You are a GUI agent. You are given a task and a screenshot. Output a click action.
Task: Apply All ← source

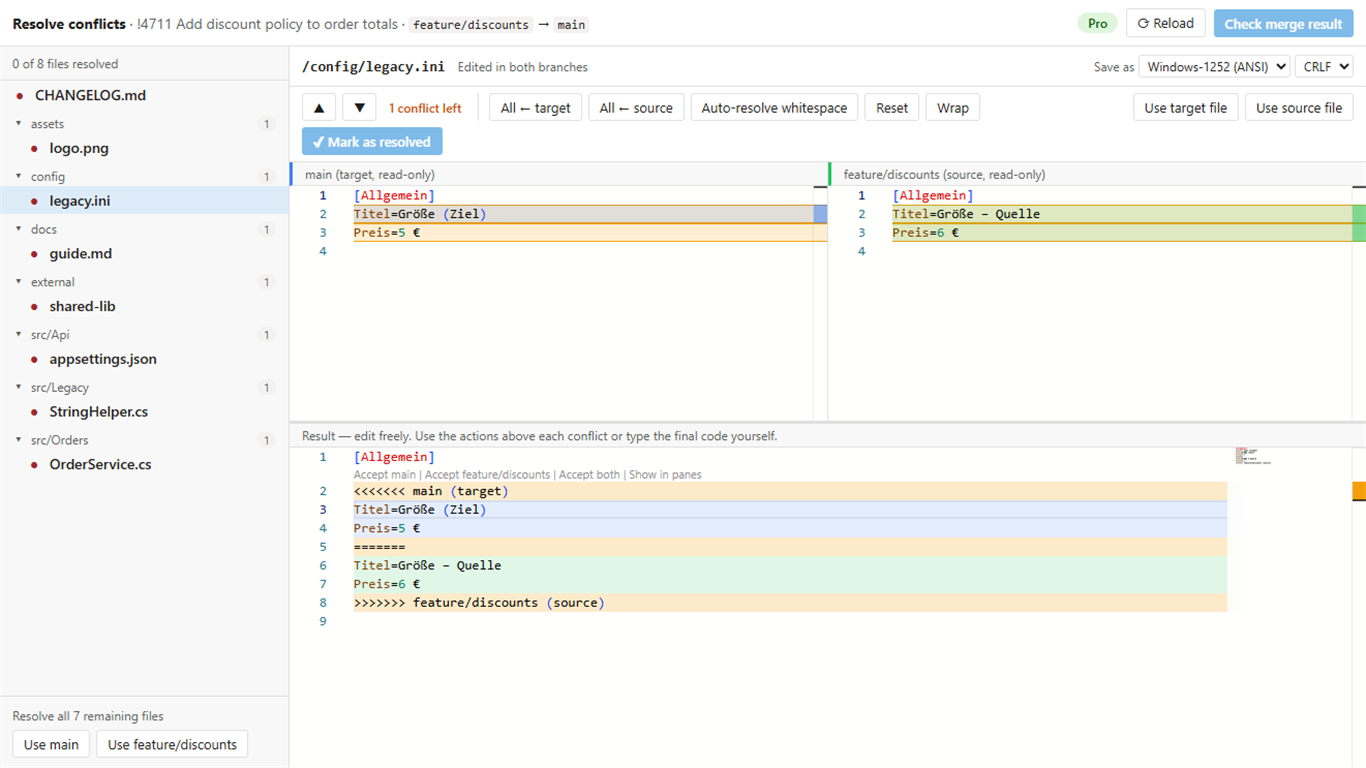click(636, 108)
